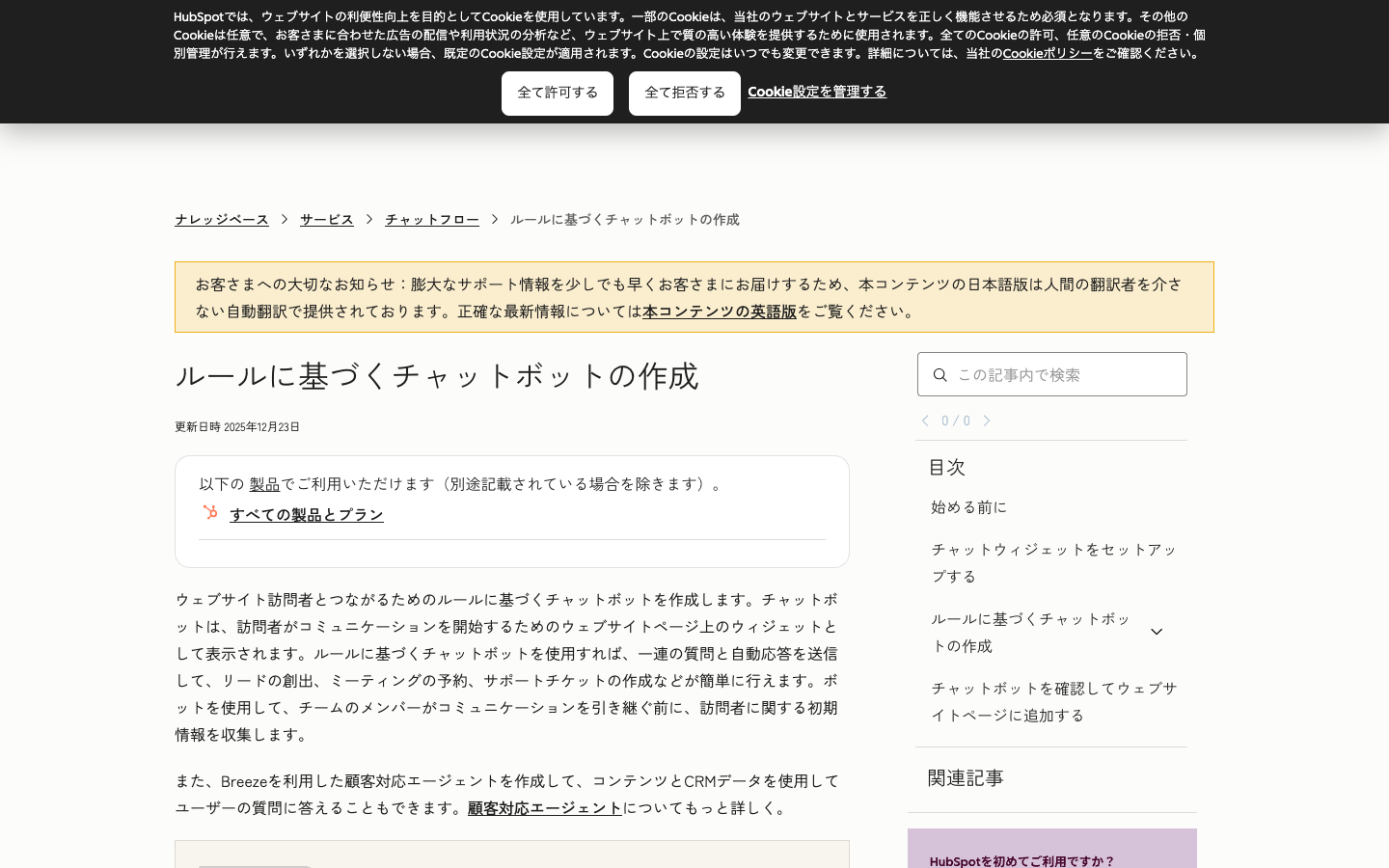Click the previous search result chevron

(x=925, y=420)
